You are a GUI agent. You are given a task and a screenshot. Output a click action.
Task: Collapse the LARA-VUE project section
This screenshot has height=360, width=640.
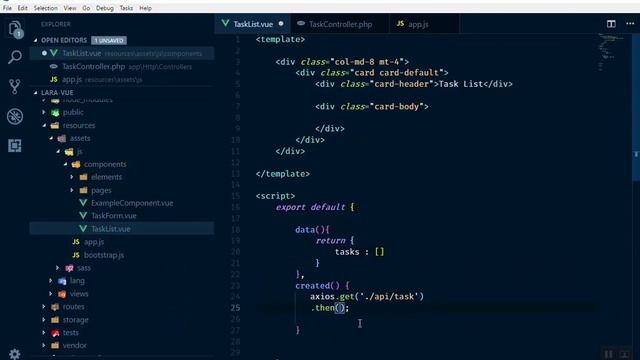coord(36,93)
